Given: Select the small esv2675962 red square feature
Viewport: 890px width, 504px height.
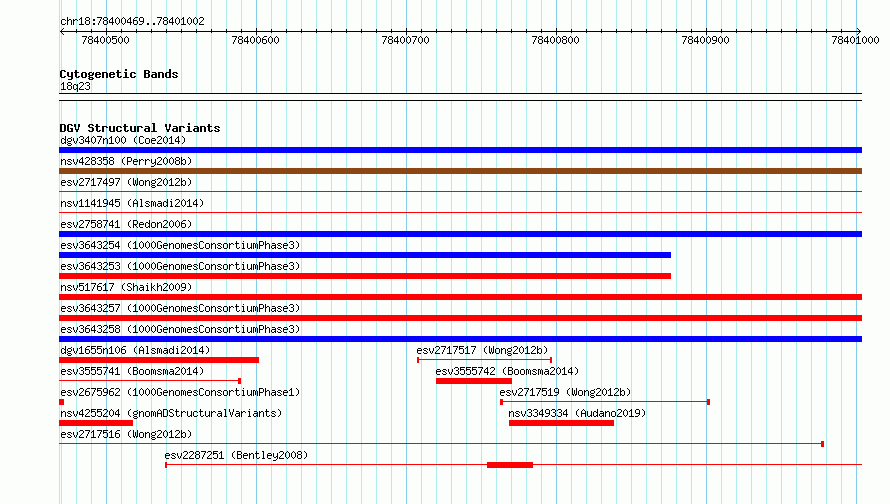Looking at the screenshot, I should 61,402.
